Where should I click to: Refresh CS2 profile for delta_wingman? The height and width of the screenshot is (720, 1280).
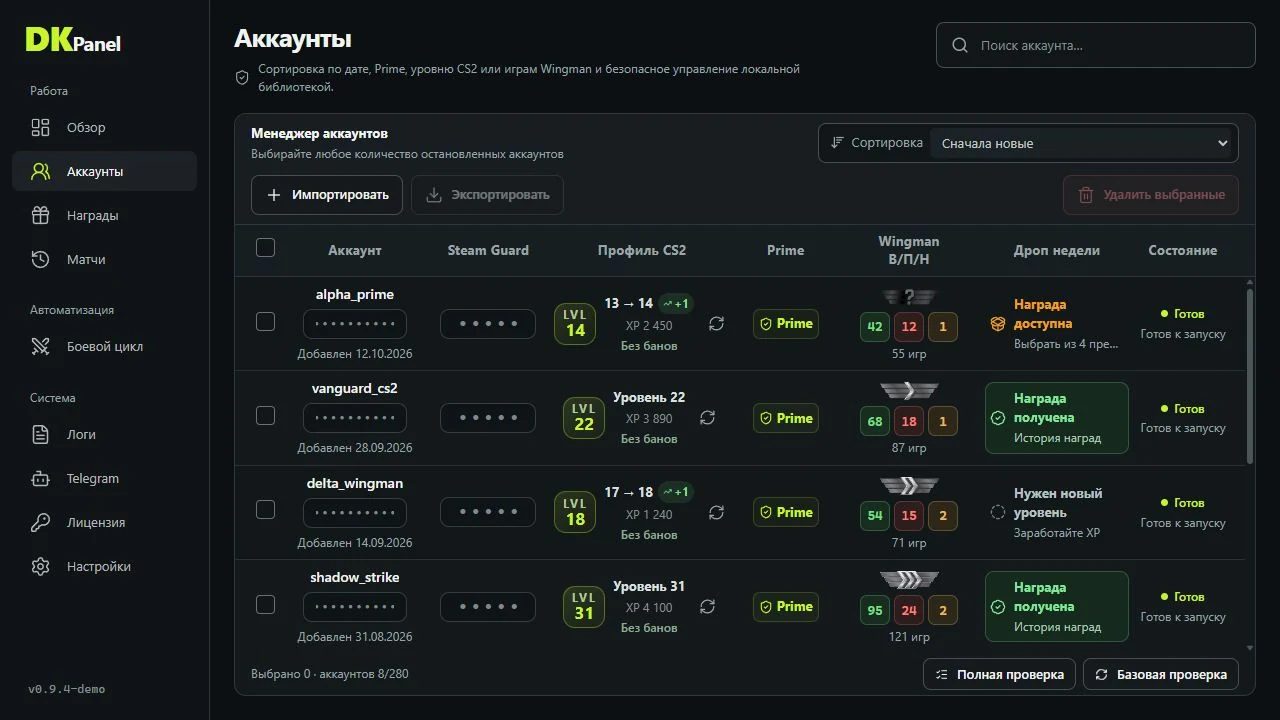716,512
